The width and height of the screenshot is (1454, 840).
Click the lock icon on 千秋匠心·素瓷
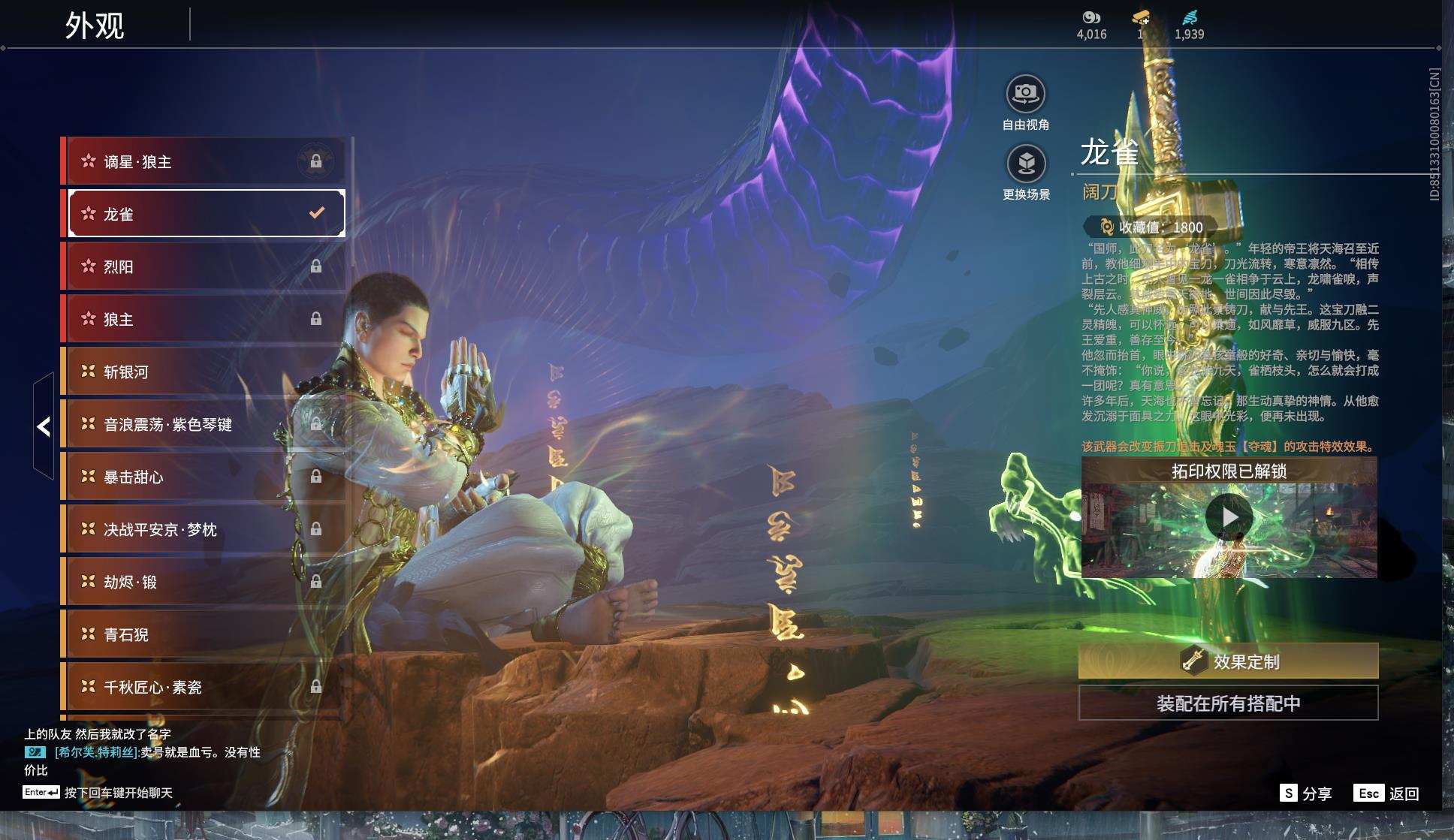pyautogui.click(x=316, y=687)
